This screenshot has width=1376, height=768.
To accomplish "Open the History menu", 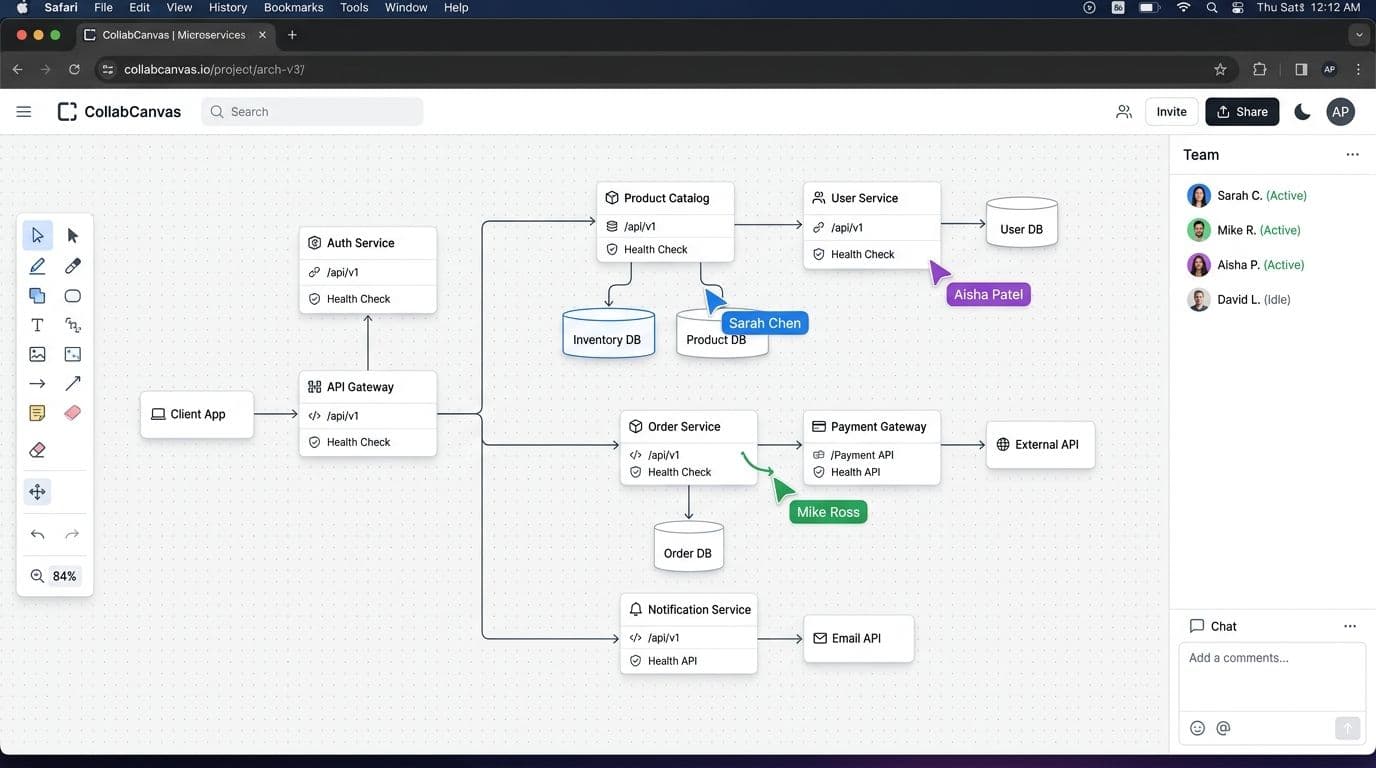I will click(x=228, y=7).
